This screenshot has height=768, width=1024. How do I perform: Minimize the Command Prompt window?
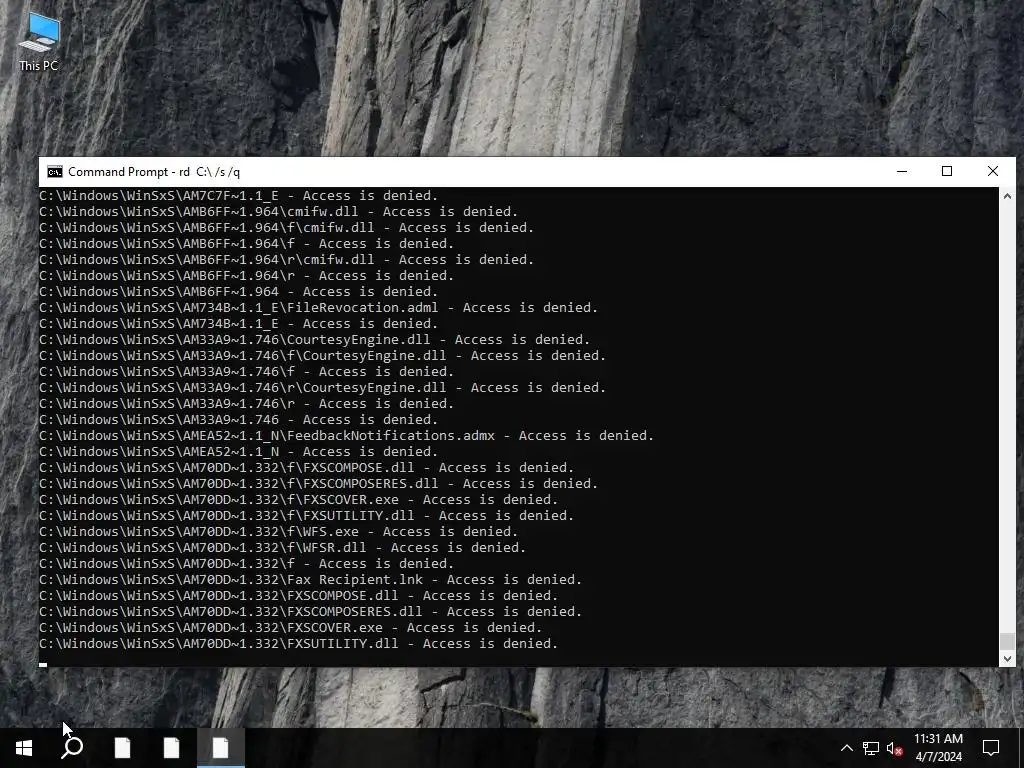(x=902, y=171)
